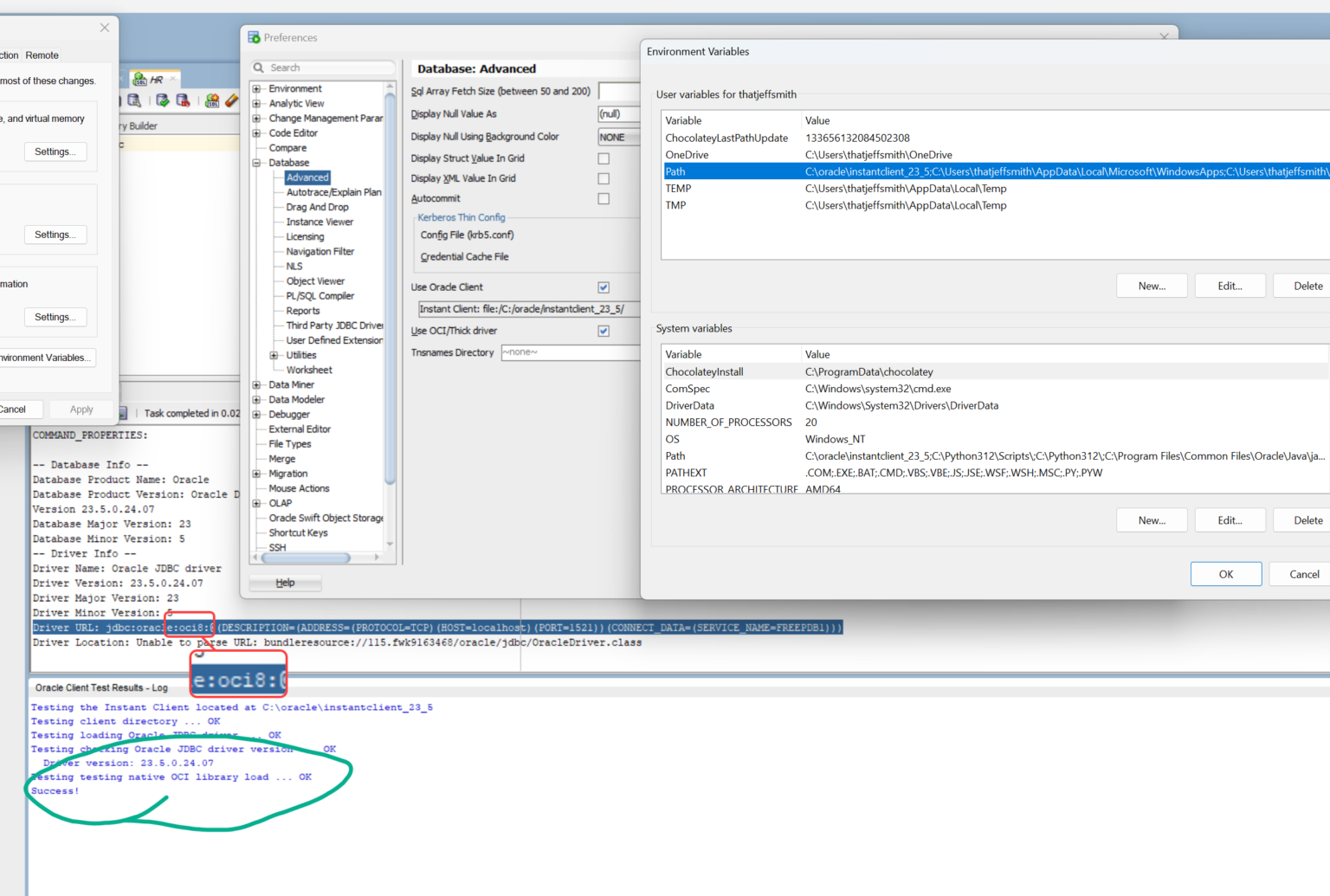Select the user Path variable row
This screenshot has height=896, width=1330.
[996, 171]
